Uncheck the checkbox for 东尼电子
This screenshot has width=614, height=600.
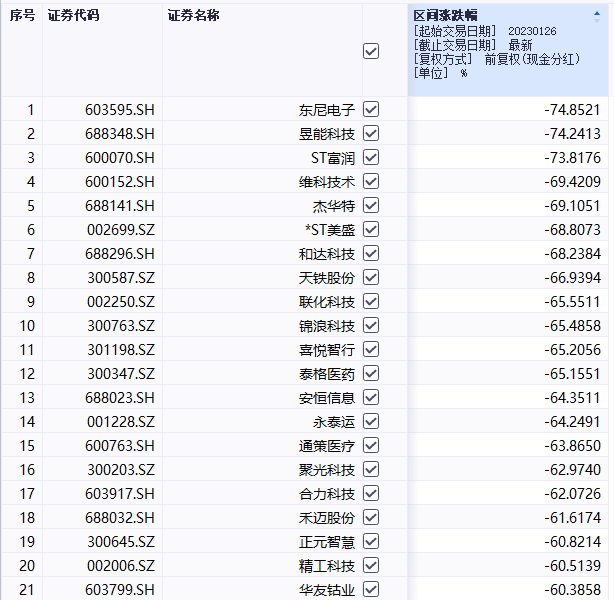pos(371,109)
